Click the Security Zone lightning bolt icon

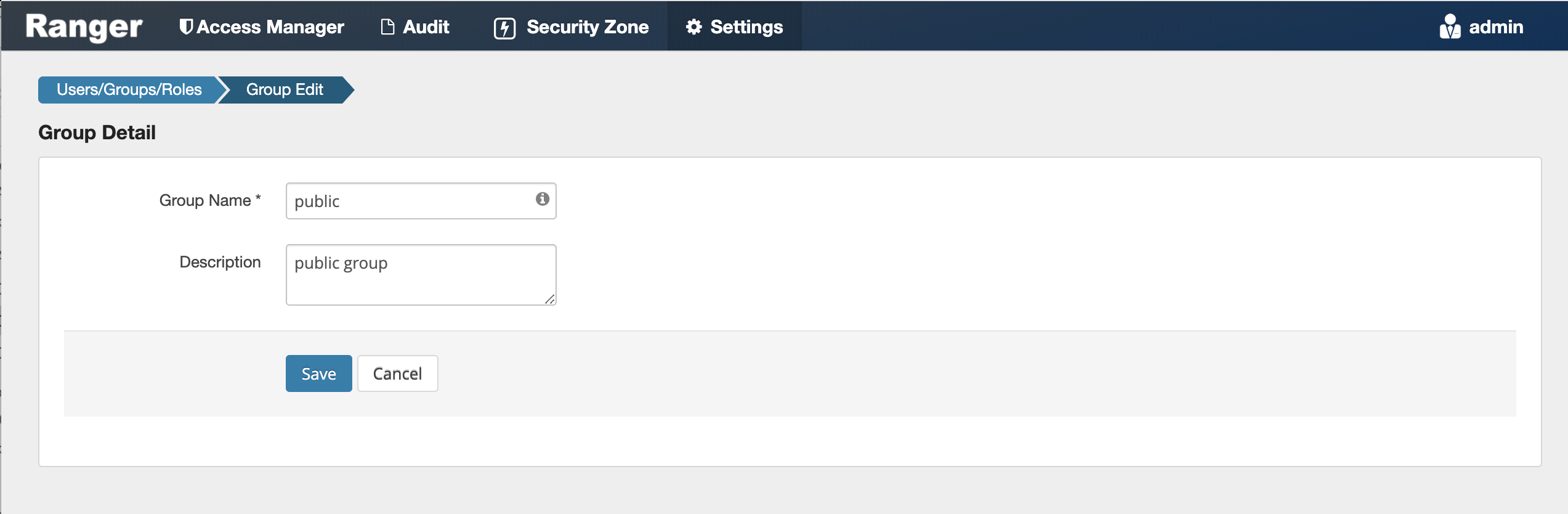504,28
